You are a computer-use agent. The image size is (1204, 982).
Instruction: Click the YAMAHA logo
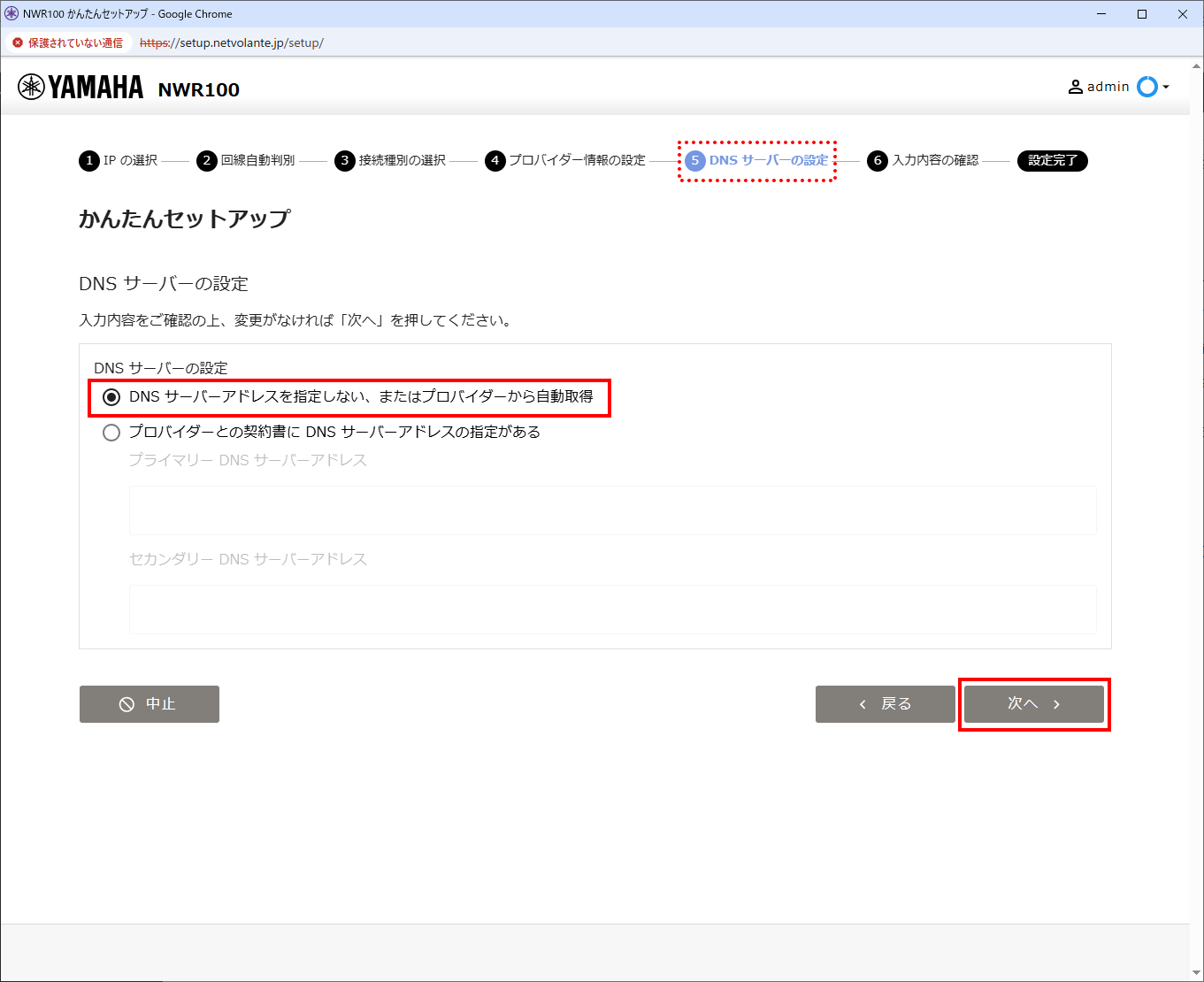point(80,86)
